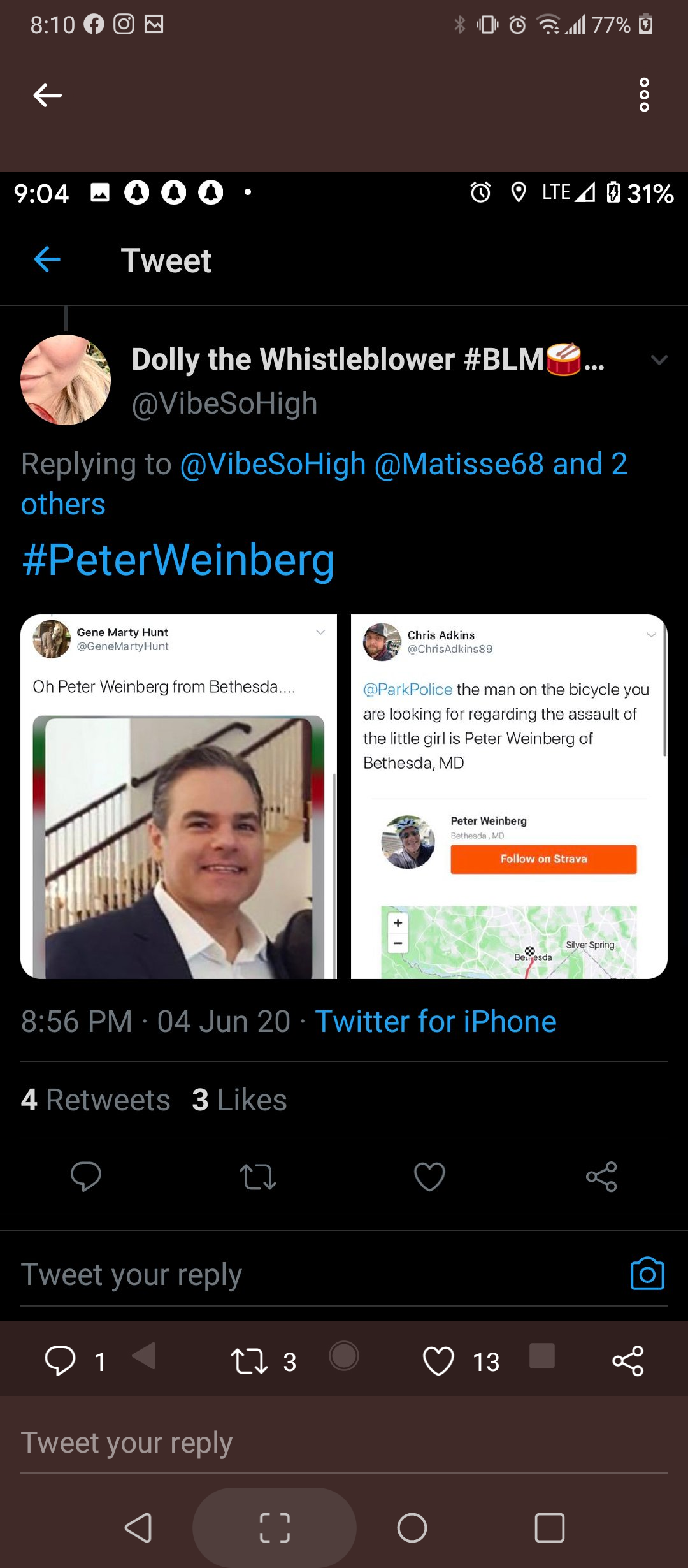The height and width of the screenshot is (1568, 688).
Task: Tap the blue camera icon
Action: tap(647, 1274)
